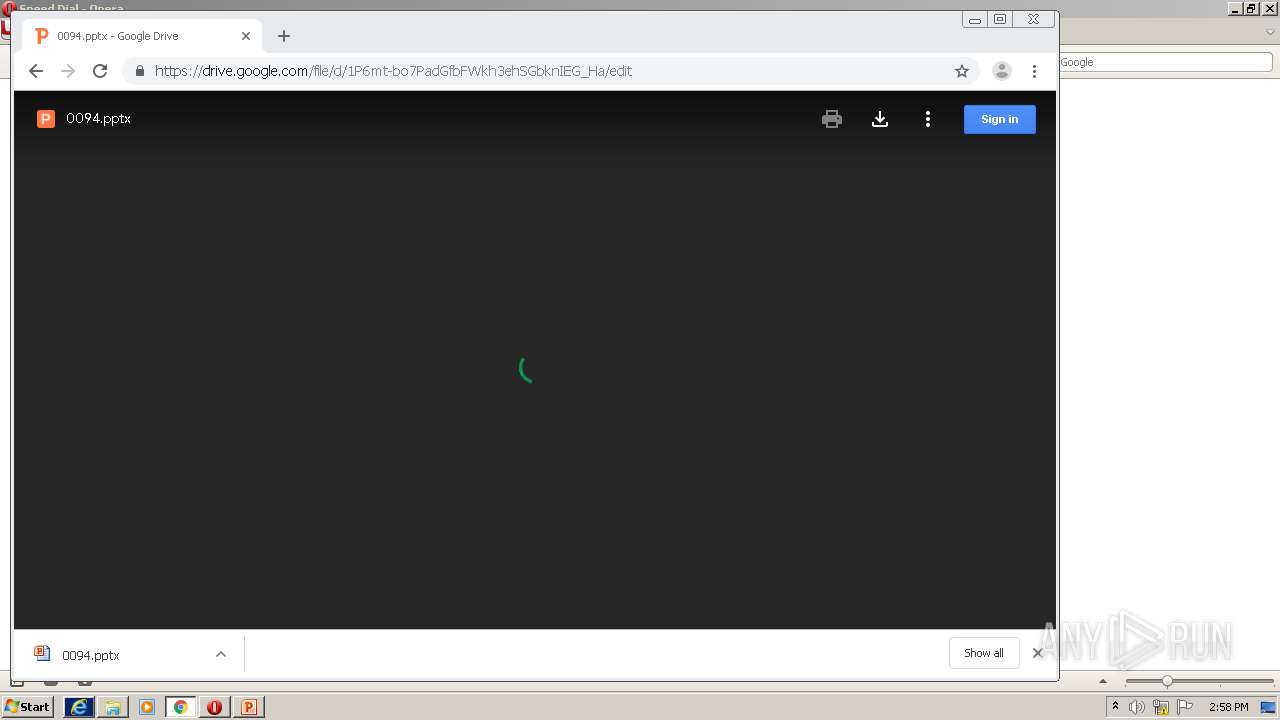Close the 0094.pptx Google Drive tab
The height and width of the screenshot is (720, 1280).
(246, 36)
